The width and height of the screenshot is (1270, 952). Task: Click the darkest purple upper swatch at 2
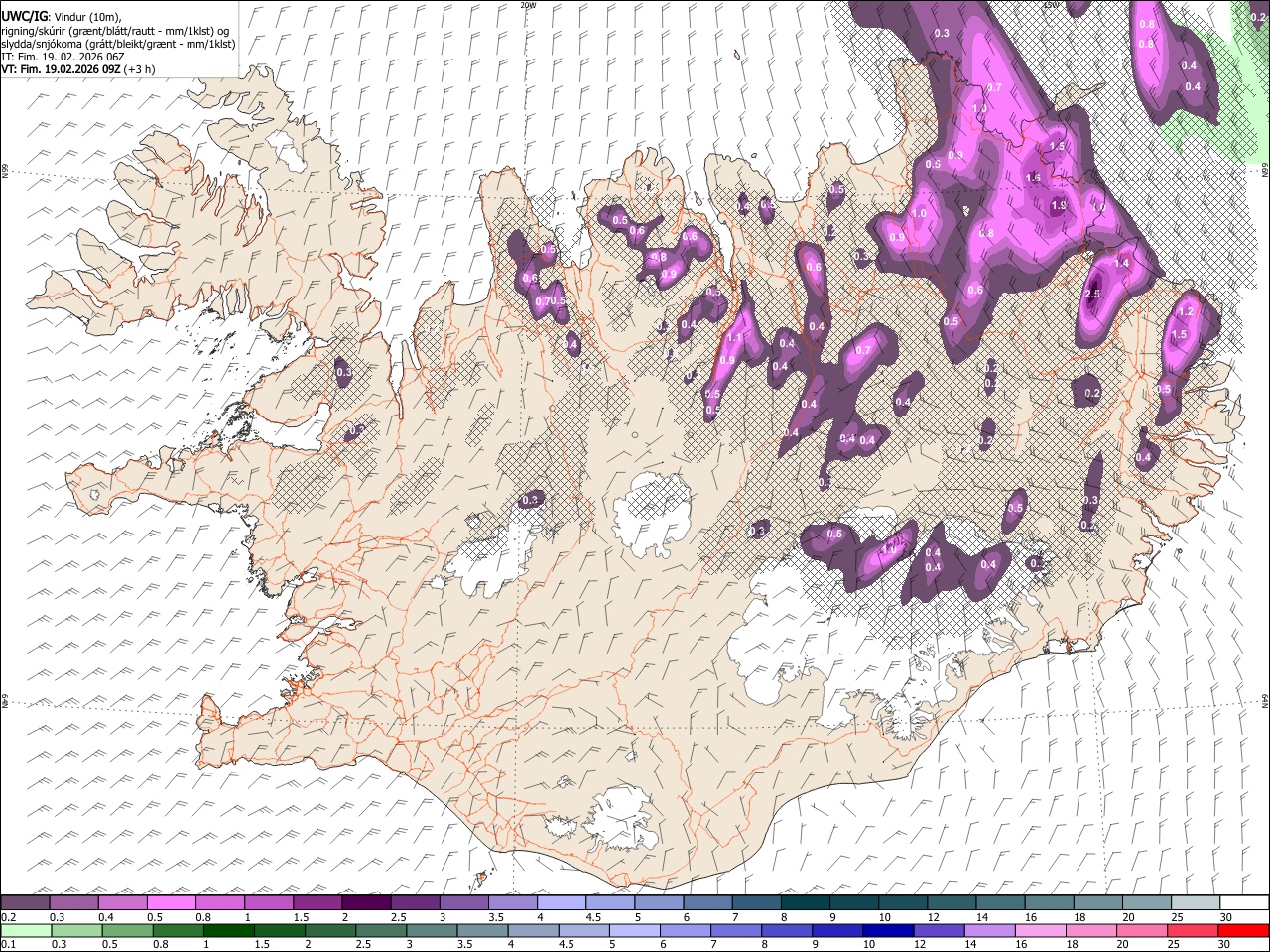click(x=366, y=903)
